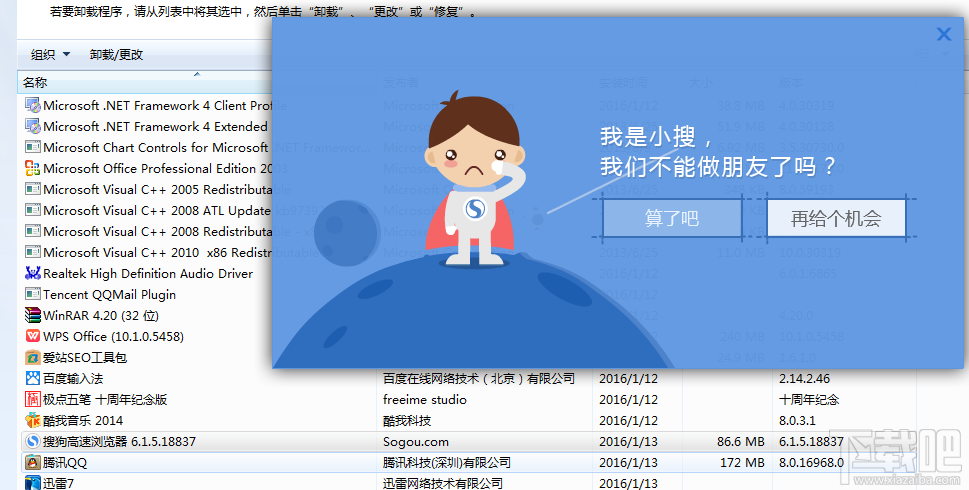Select 极点五笔 十周年纪念版 program name

pyautogui.click(x=105, y=400)
